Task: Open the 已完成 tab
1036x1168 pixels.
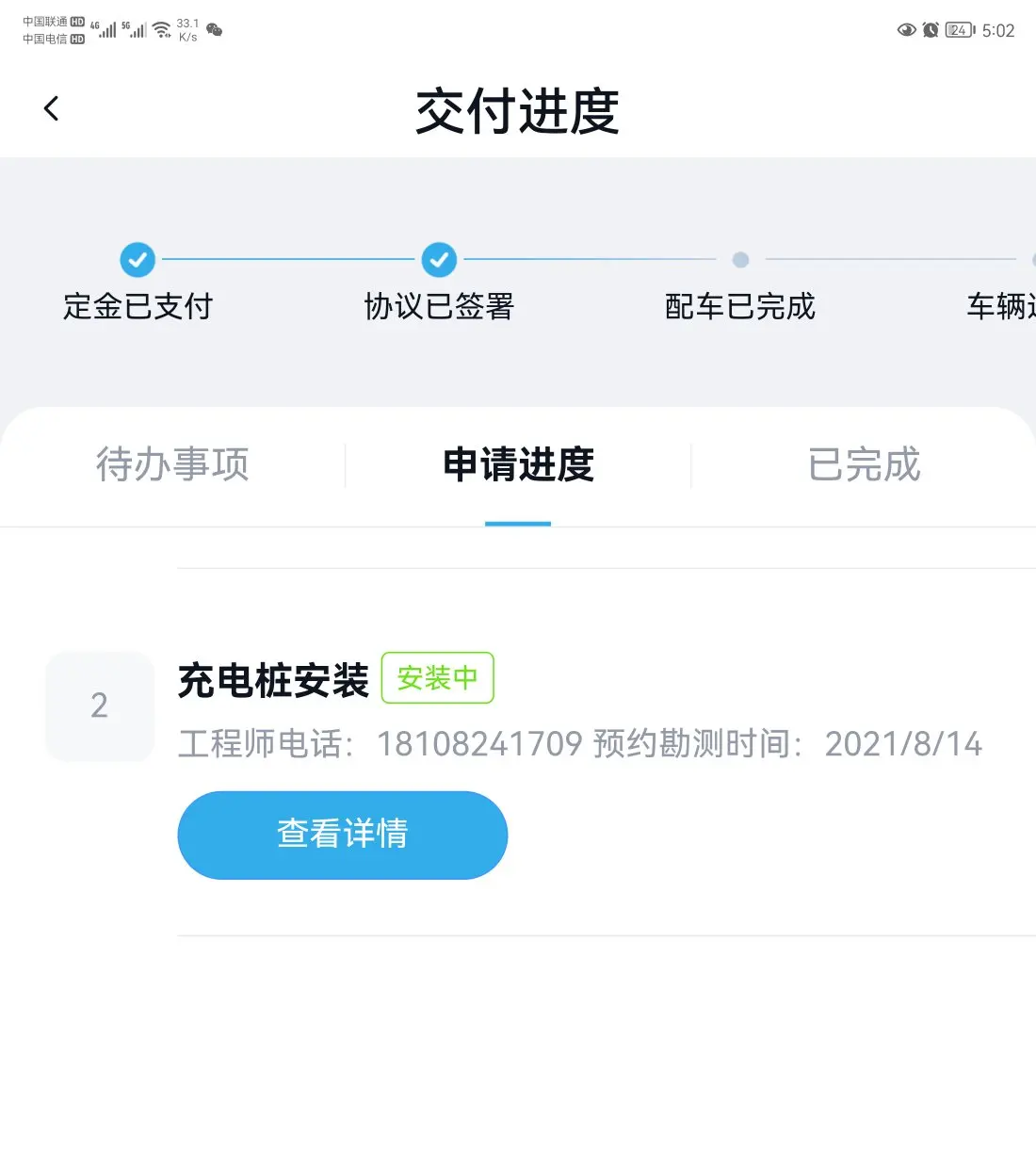Action: [x=864, y=464]
